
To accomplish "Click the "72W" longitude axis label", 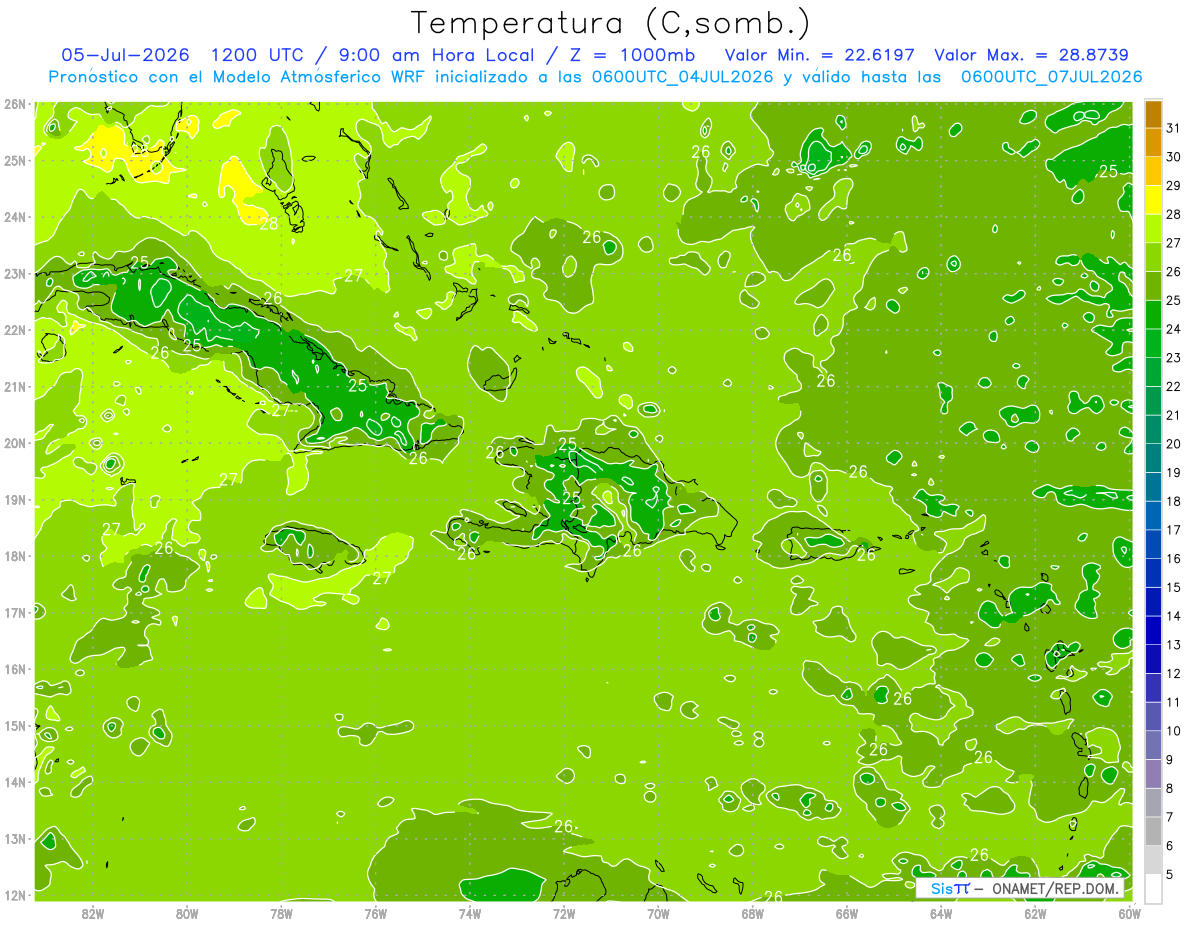I will pos(564,913).
